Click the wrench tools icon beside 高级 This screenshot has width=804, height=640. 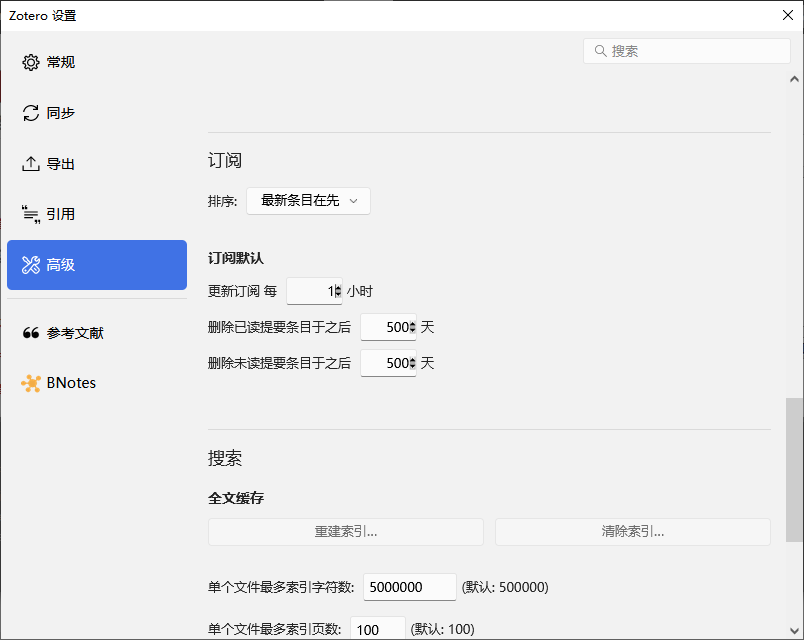(31, 265)
